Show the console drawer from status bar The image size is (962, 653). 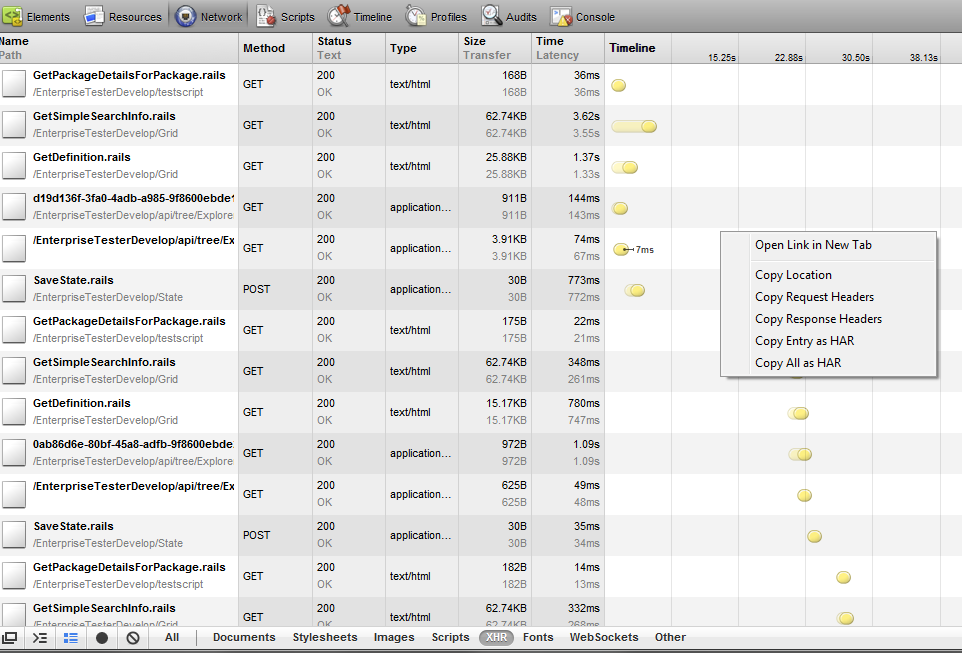(40, 637)
